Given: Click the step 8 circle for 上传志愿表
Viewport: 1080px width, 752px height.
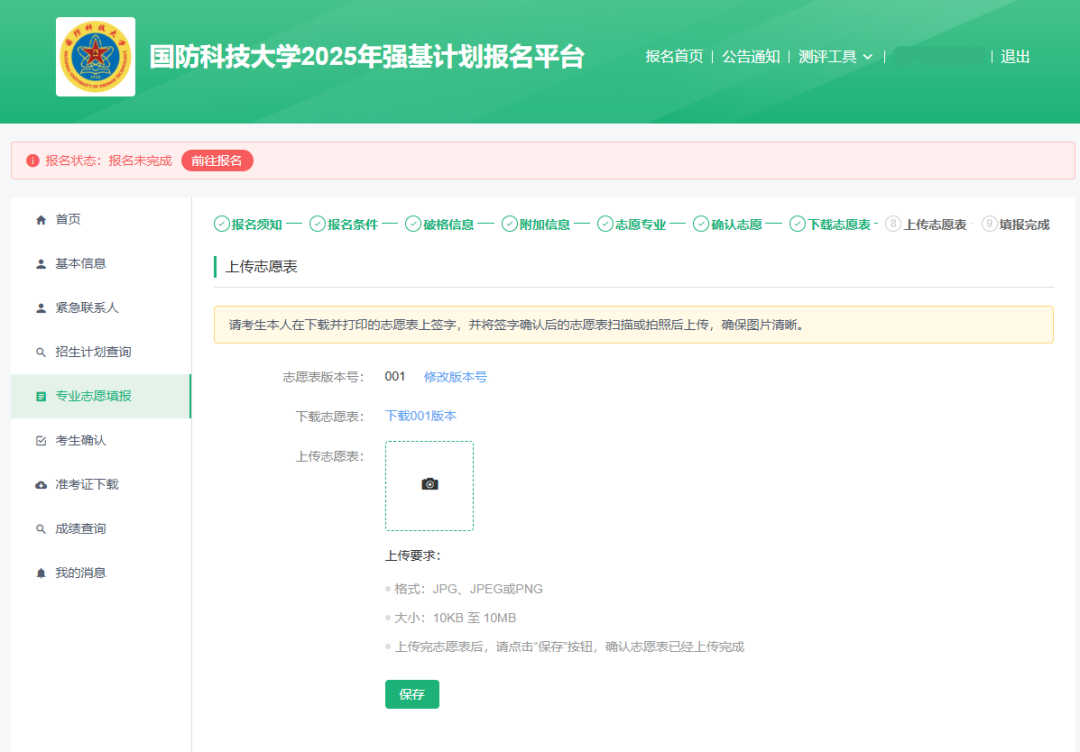Looking at the screenshot, I should pos(893,224).
